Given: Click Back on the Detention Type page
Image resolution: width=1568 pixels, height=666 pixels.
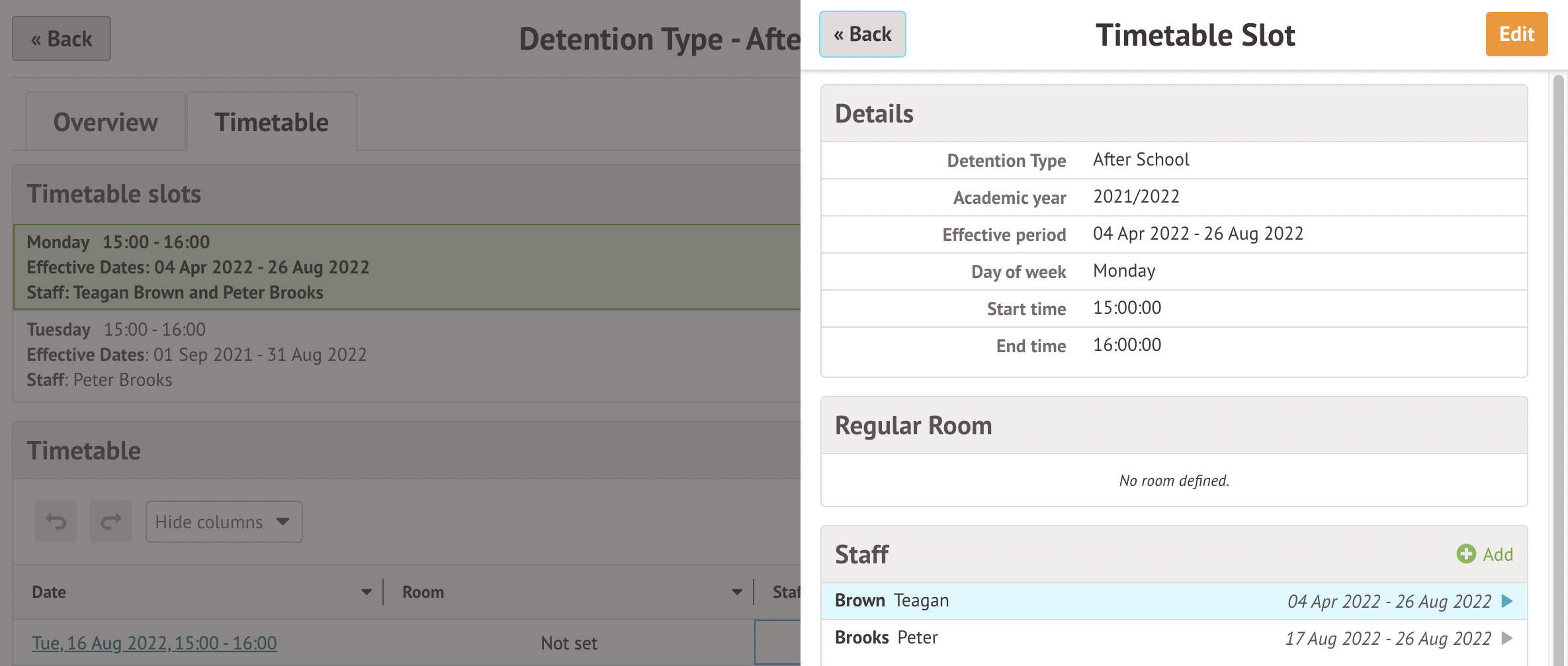Looking at the screenshot, I should (x=62, y=39).
